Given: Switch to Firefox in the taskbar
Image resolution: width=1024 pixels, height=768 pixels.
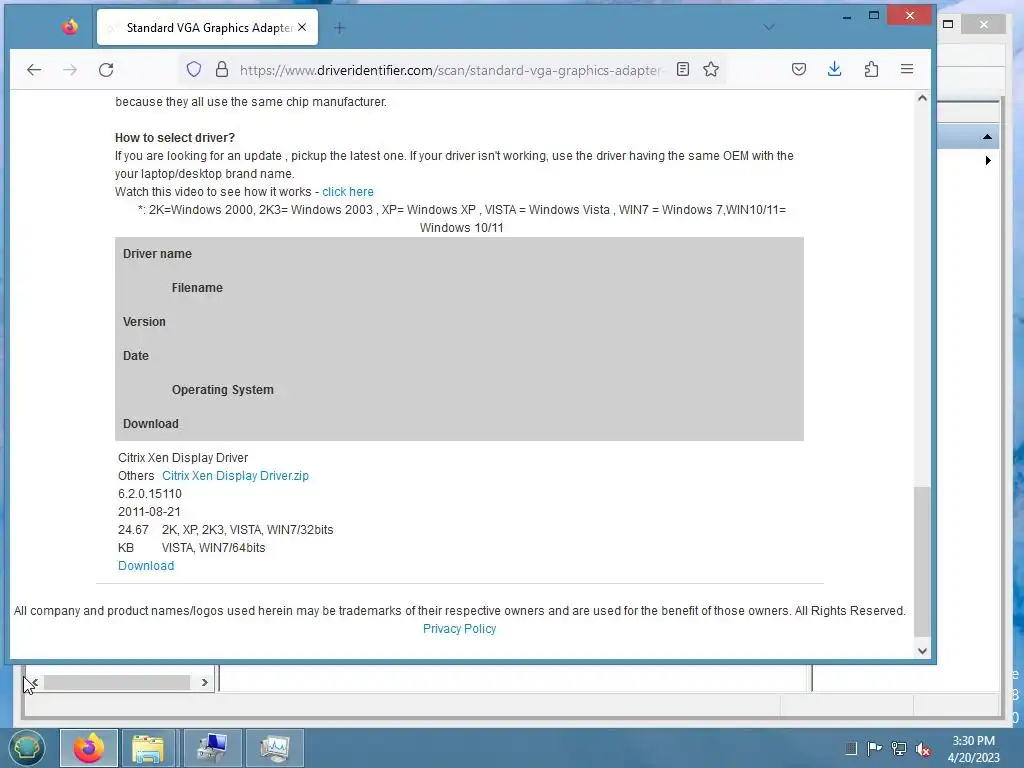Looking at the screenshot, I should pos(89,748).
